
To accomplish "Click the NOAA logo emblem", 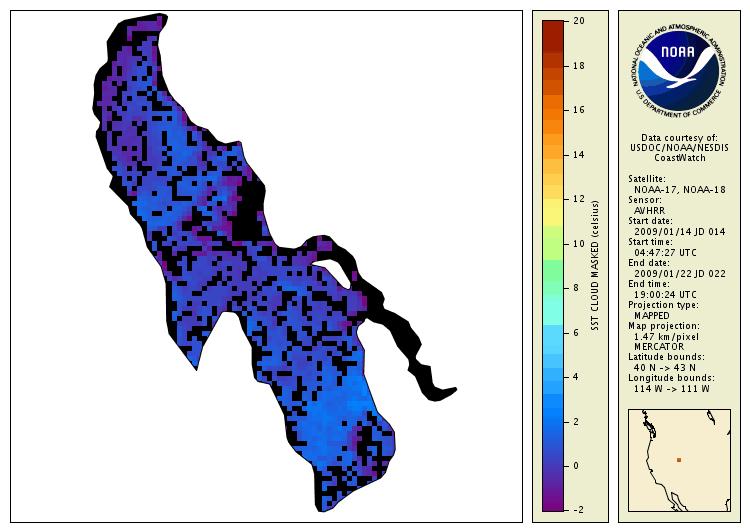I will pos(679,70).
